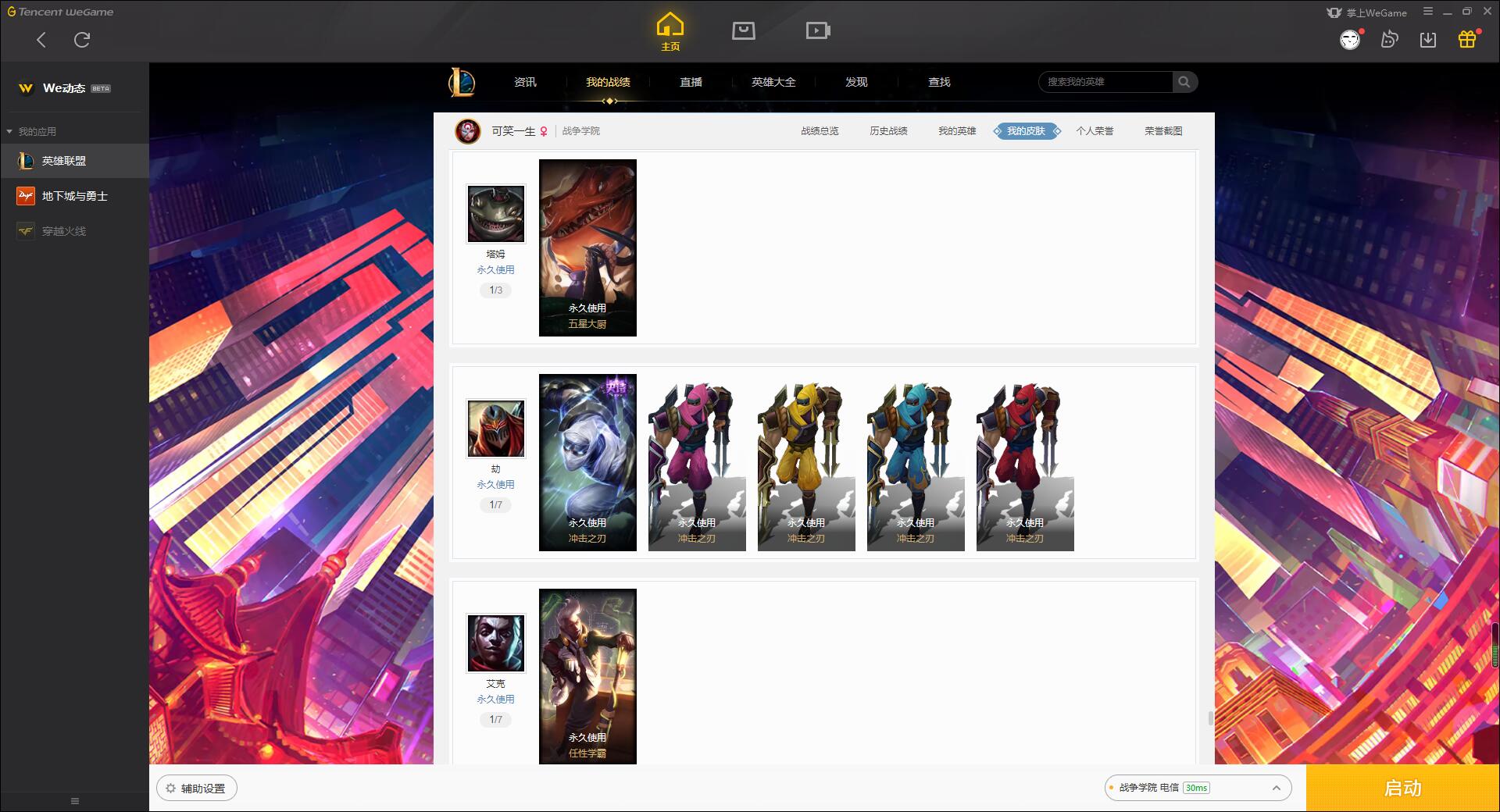Click sidebar bottom list handle icon
Viewport: 1500px width, 812px height.
pos(75,801)
